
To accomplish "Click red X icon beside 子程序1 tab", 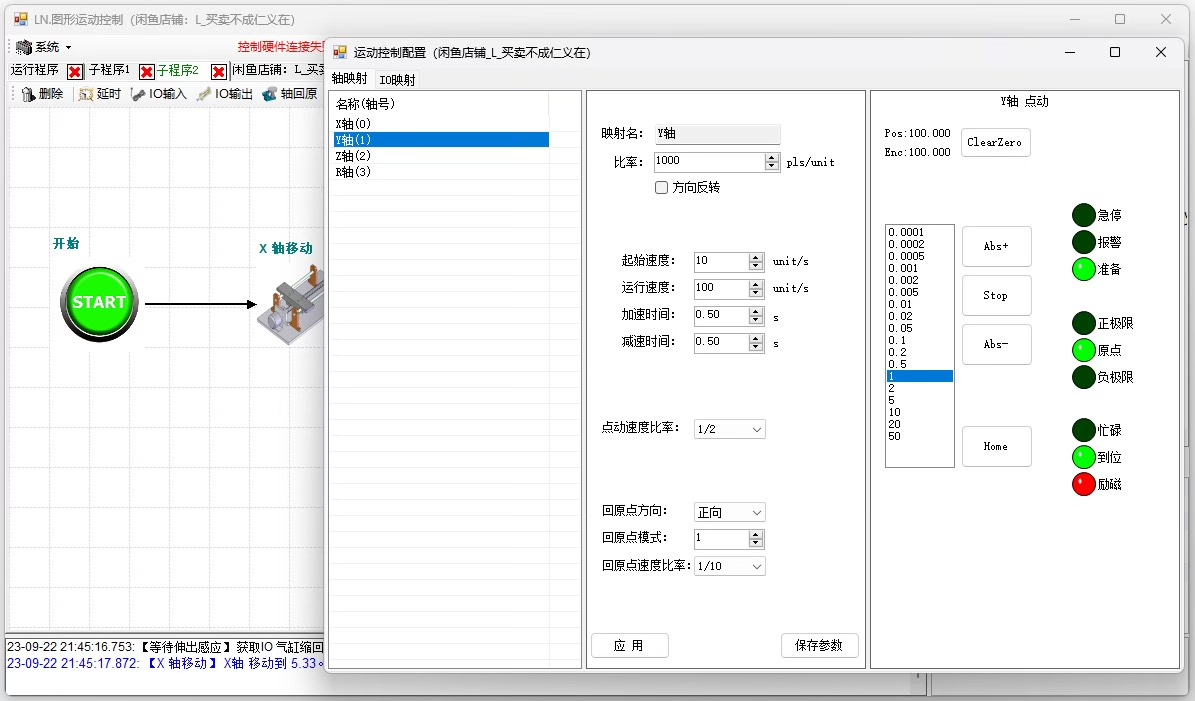I will 146,72.
